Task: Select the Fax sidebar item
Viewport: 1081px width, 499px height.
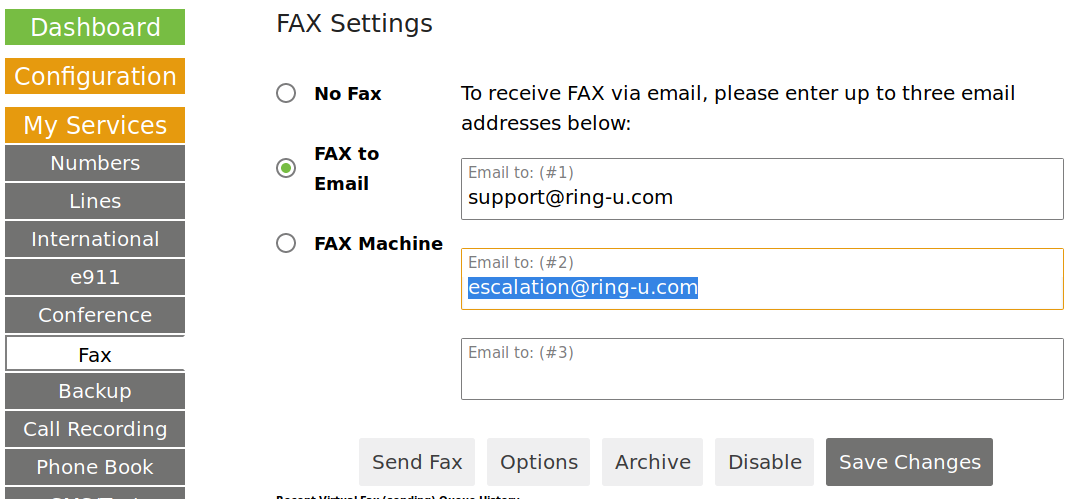Action: click(95, 354)
